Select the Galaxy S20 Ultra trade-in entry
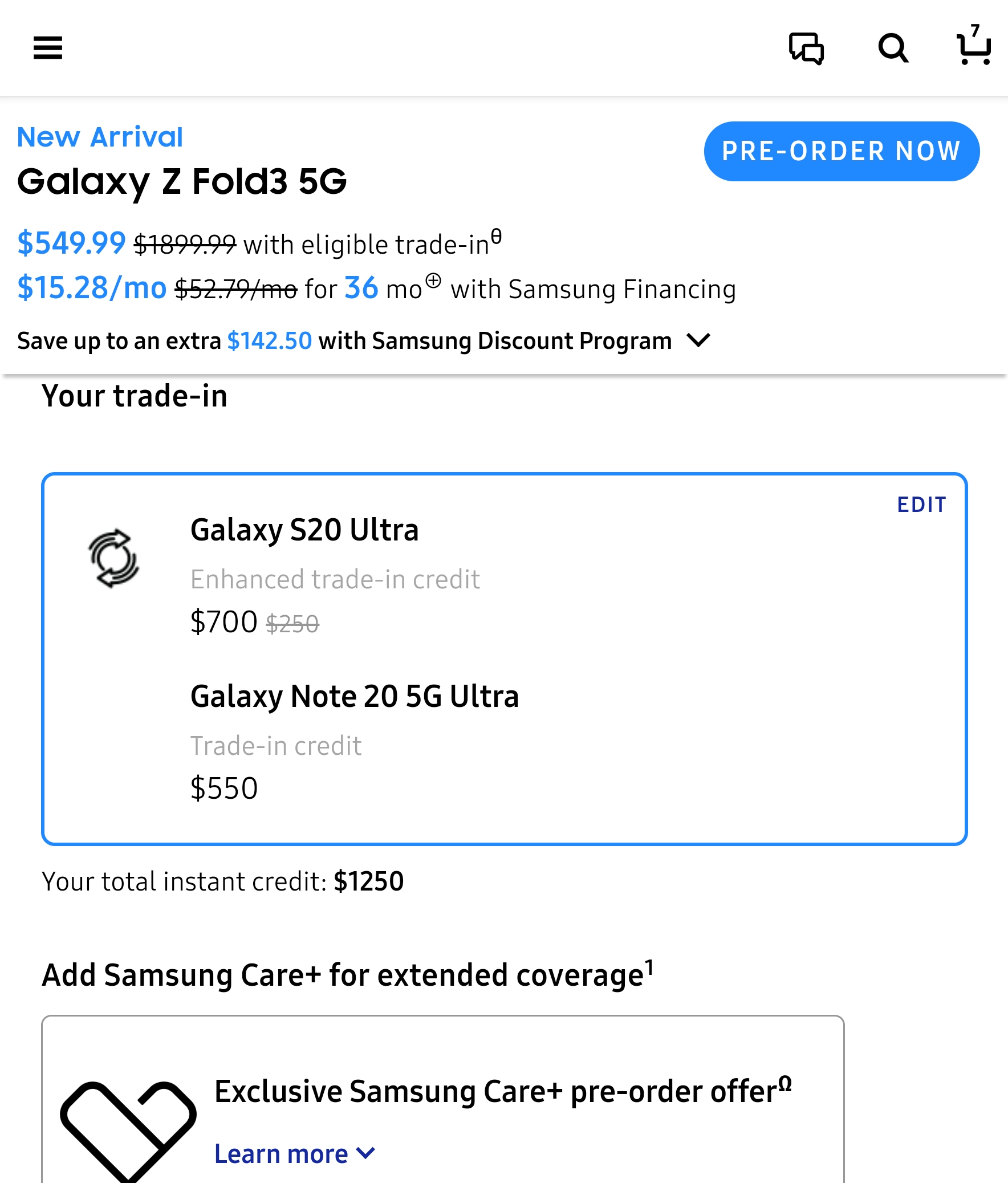 point(304,530)
